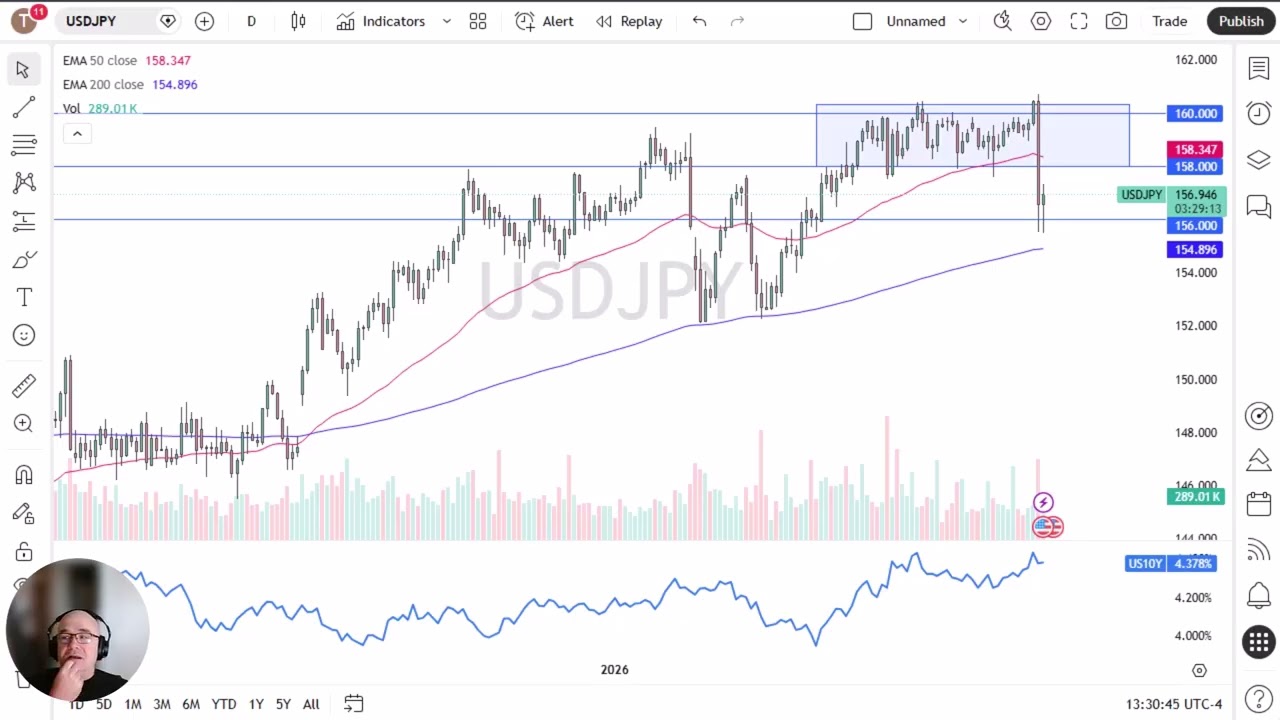Start bar Replay mode
The height and width of the screenshot is (720, 1280).
[x=629, y=21]
